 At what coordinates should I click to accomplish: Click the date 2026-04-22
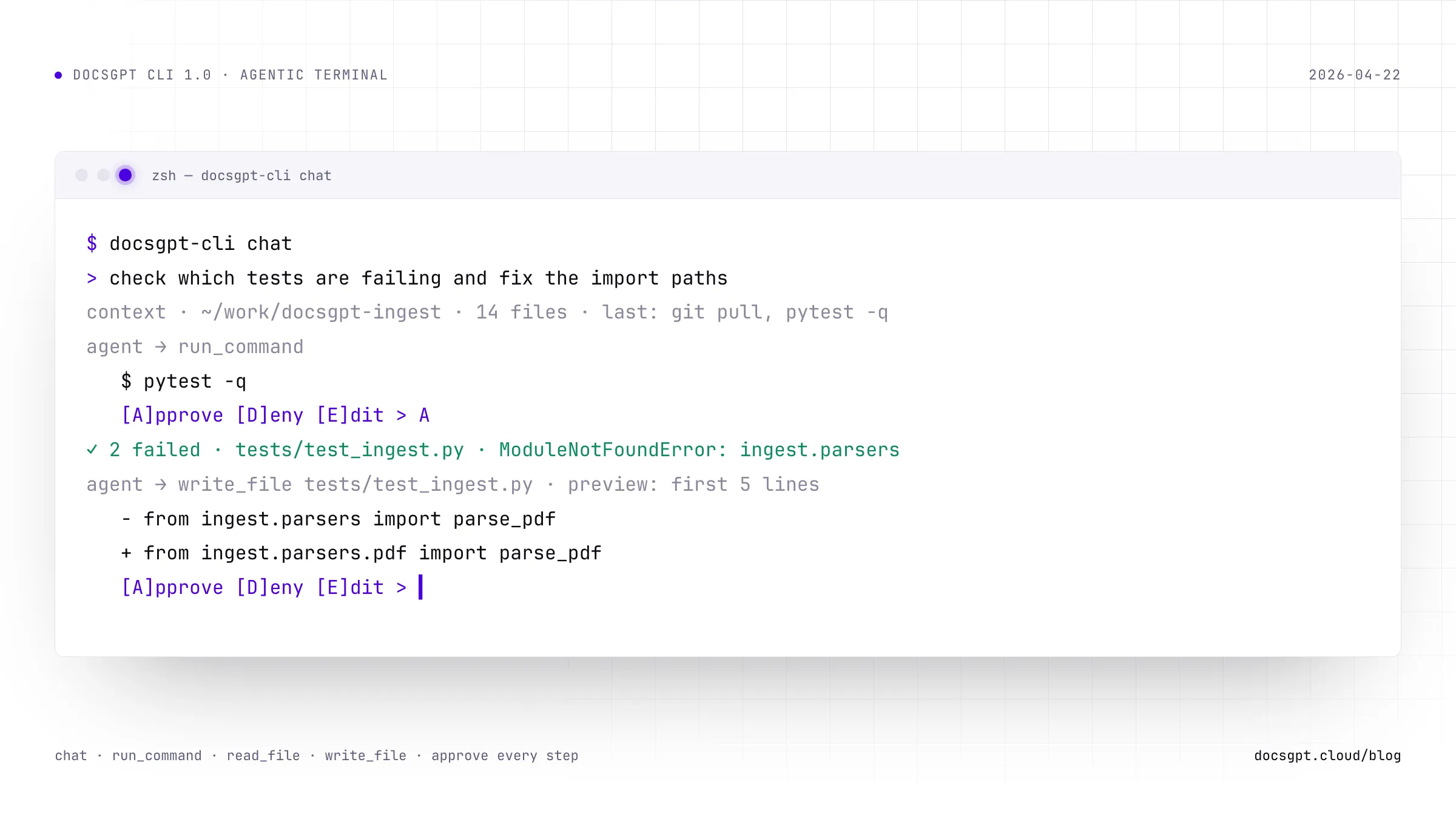(x=1355, y=75)
